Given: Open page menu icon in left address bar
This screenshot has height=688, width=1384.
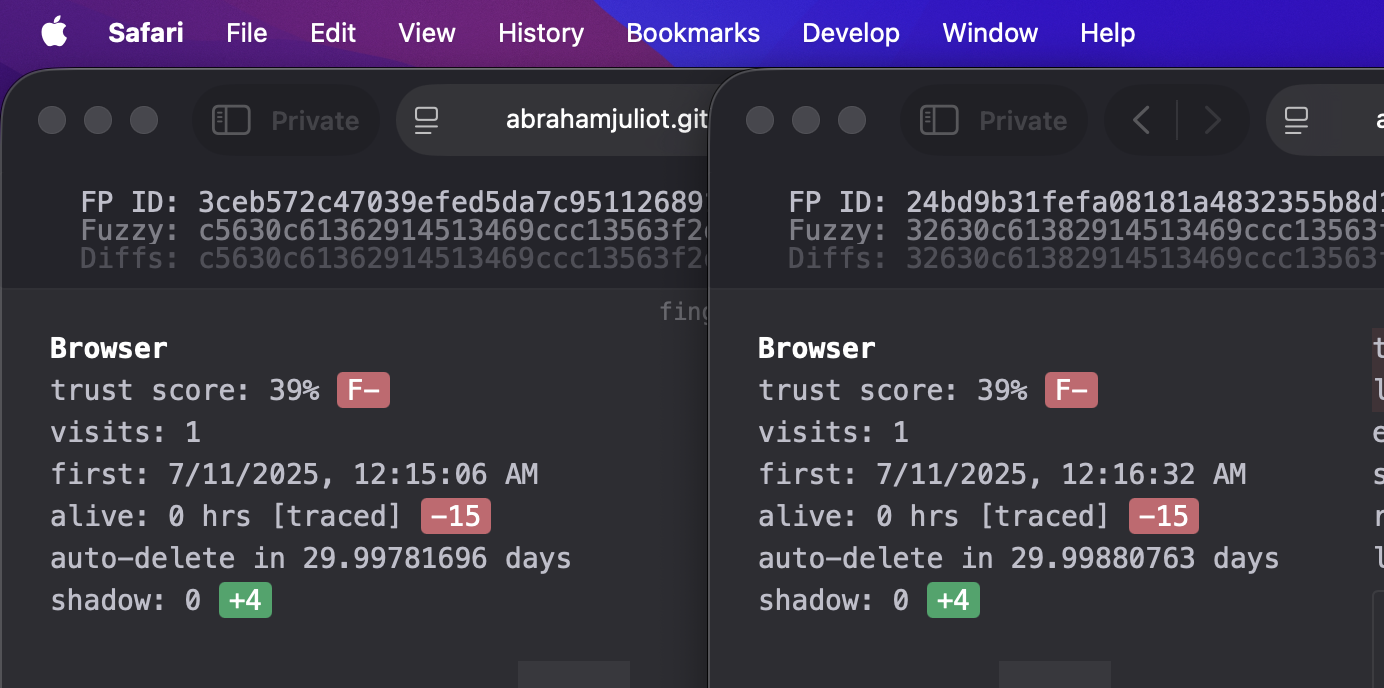Looking at the screenshot, I should [427, 121].
